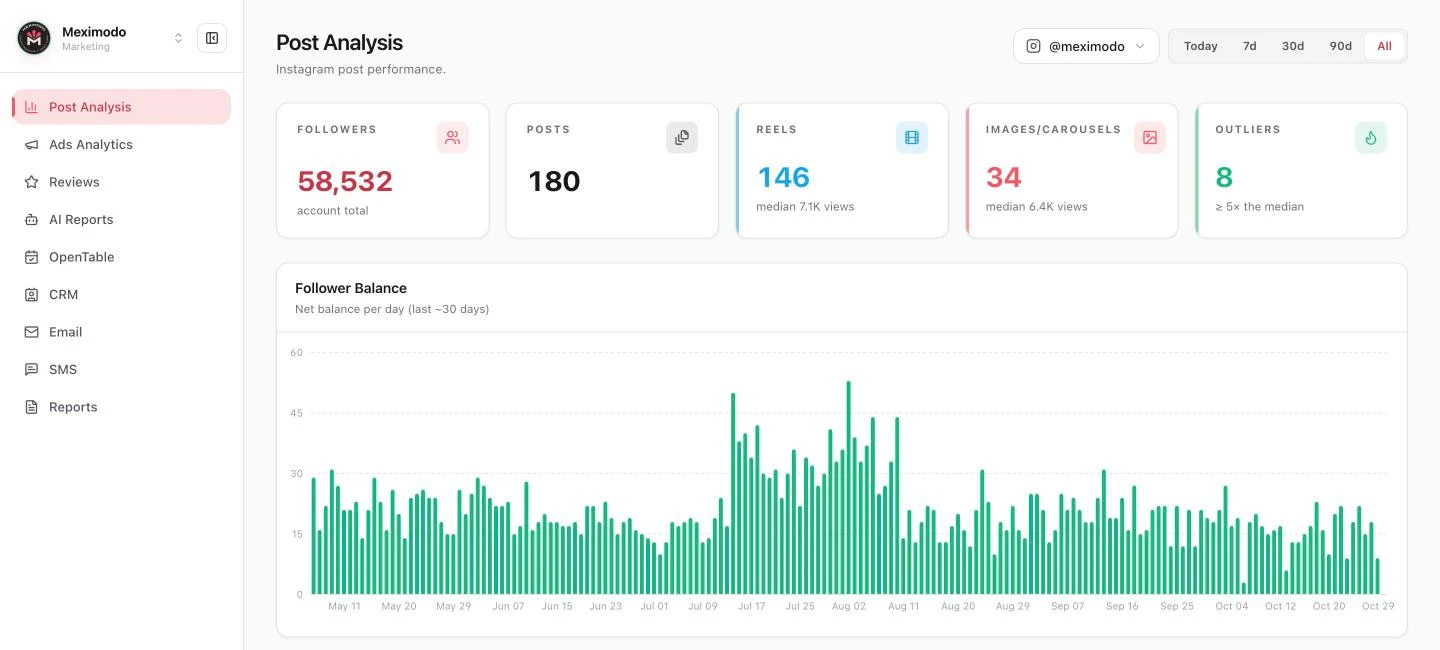Open the Reviews section
The height and width of the screenshot is (650, 1440).
tap(121, 182)
